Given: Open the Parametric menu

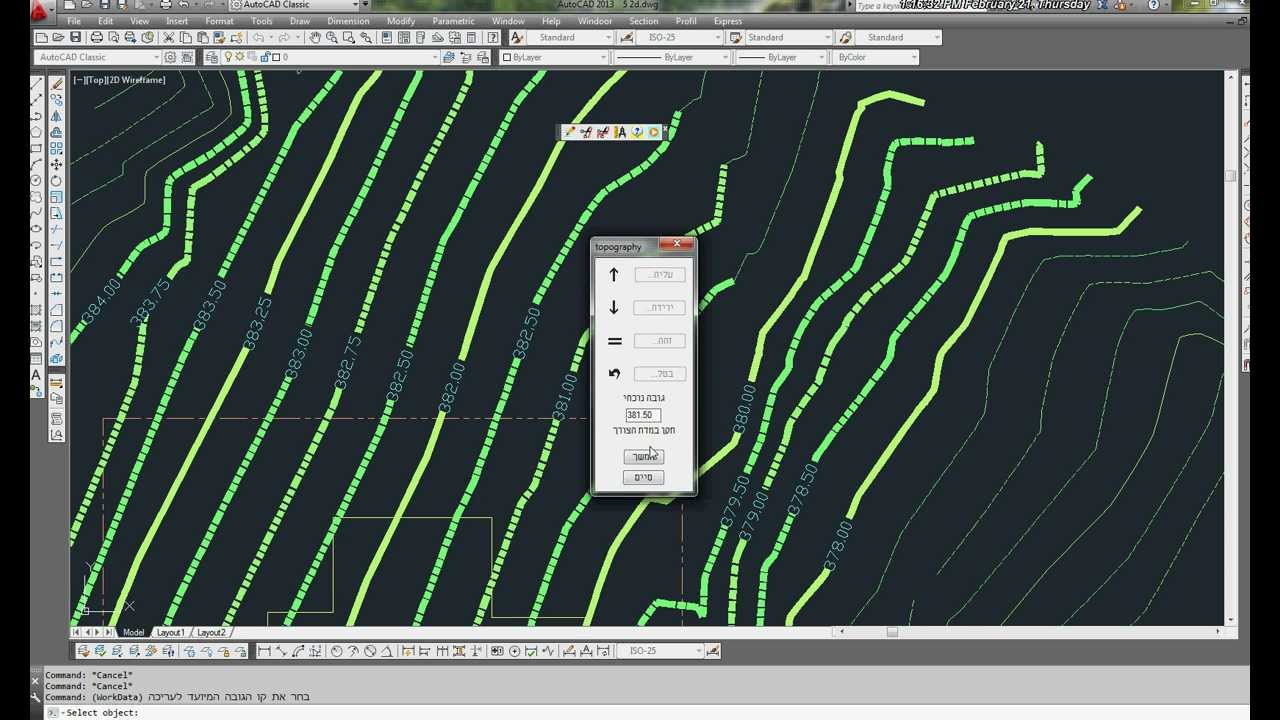Looking at the screenshot, I should pyautogui.click(x=453, y=21).
